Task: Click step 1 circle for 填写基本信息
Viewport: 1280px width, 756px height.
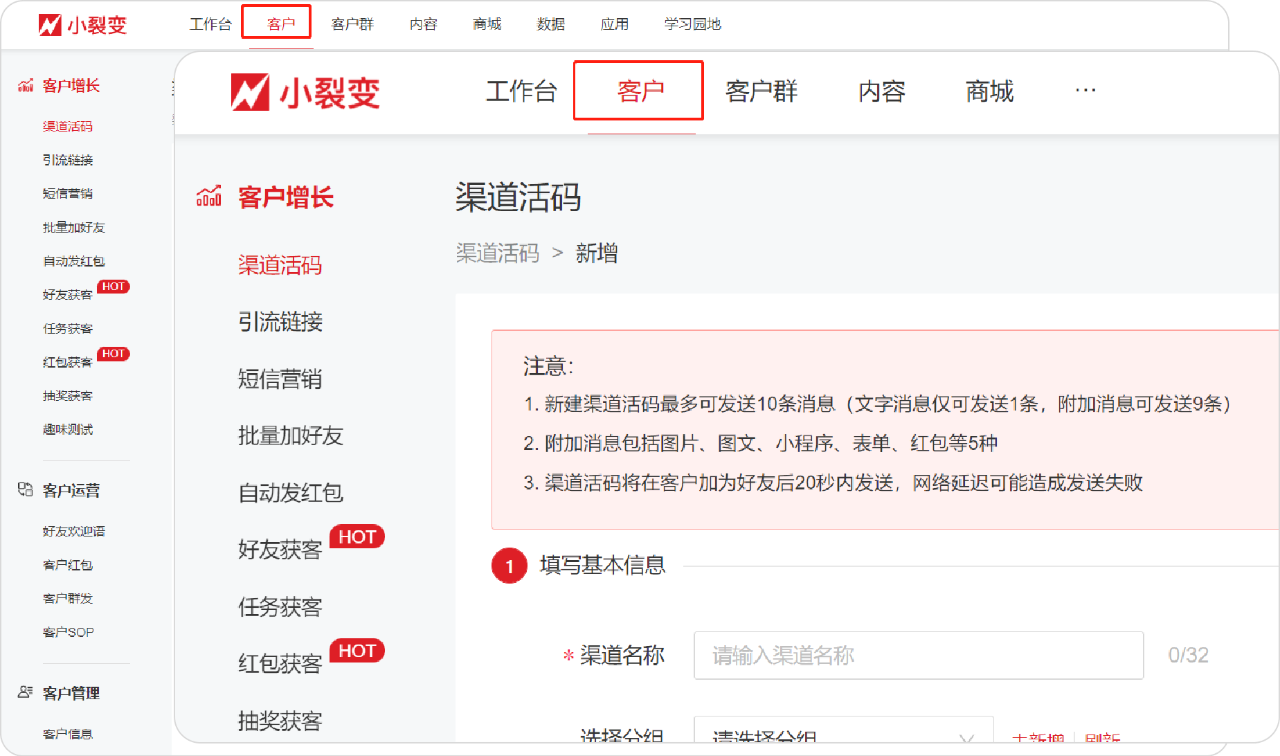Action: (509, 567)
